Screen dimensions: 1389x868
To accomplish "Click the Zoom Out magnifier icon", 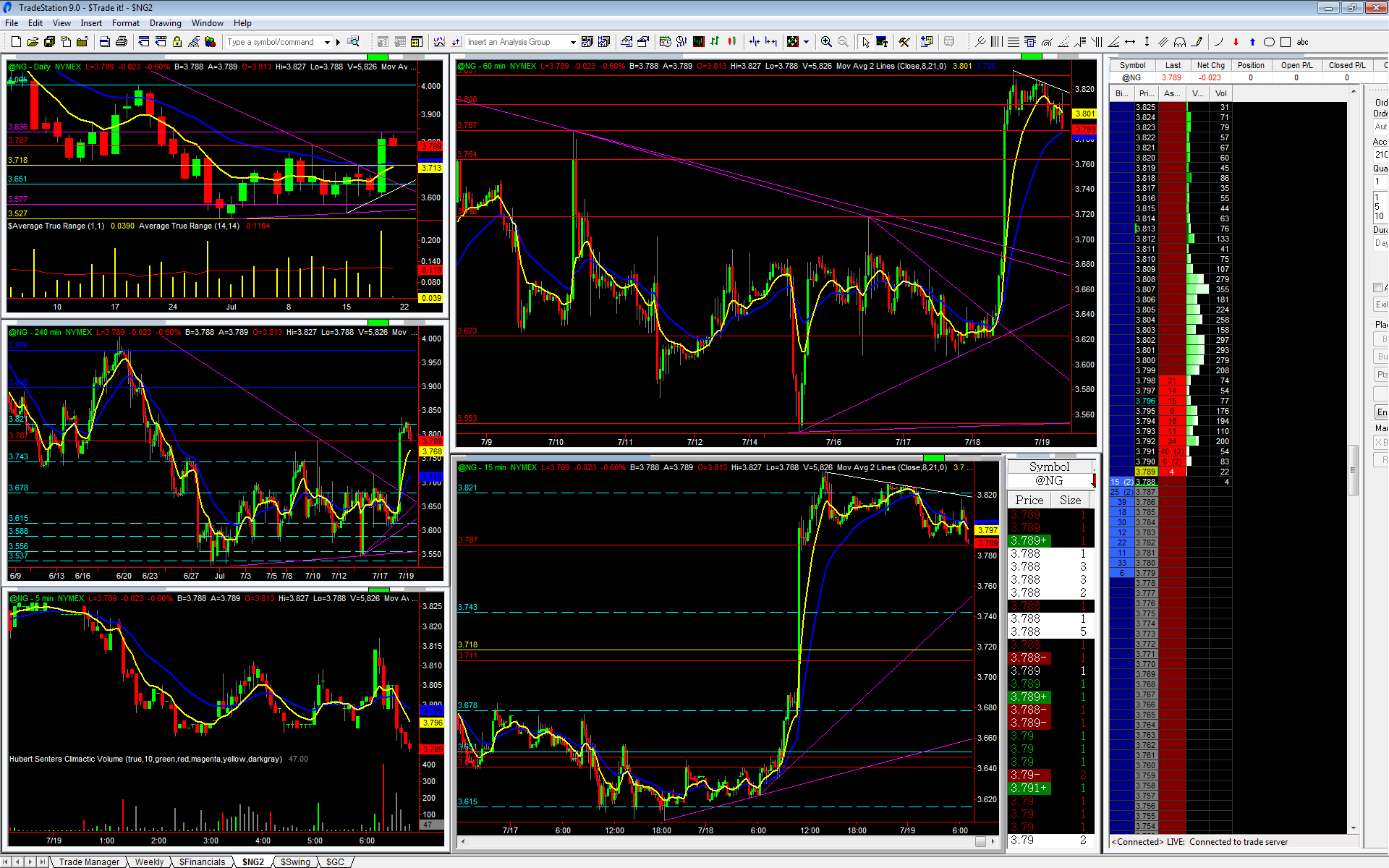I will 843,42.
